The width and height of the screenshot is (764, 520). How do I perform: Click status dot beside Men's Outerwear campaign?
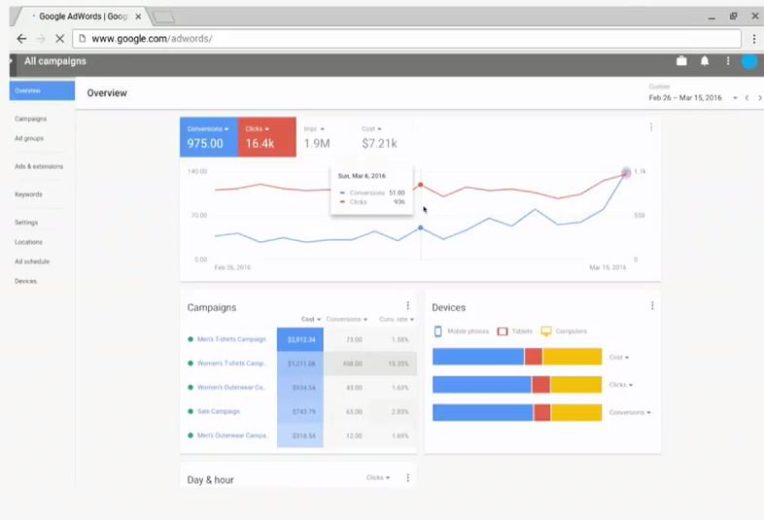point(191,435)
